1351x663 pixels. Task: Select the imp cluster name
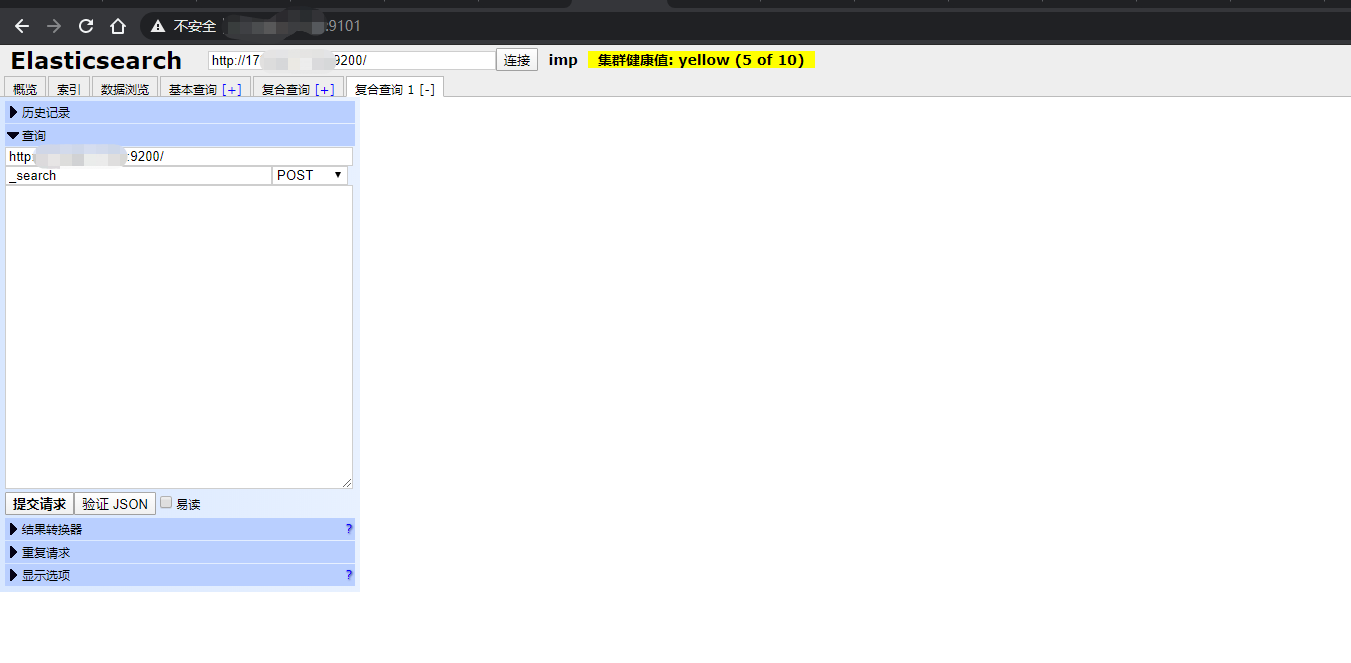coord(563,60)
